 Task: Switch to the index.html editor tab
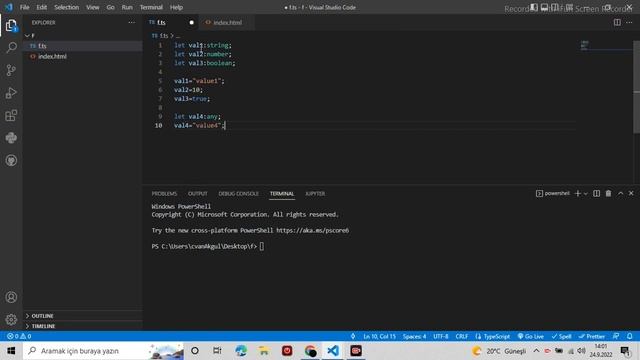coord(226,22)
